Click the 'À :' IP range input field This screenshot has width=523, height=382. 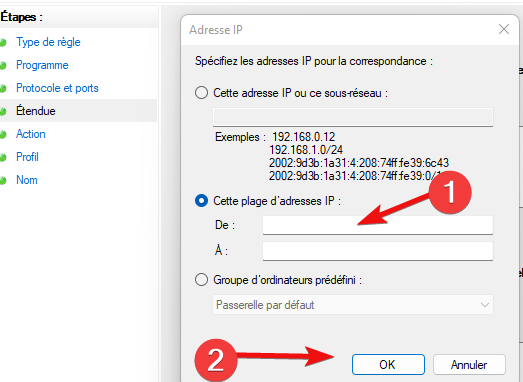[x=378, y=251]
